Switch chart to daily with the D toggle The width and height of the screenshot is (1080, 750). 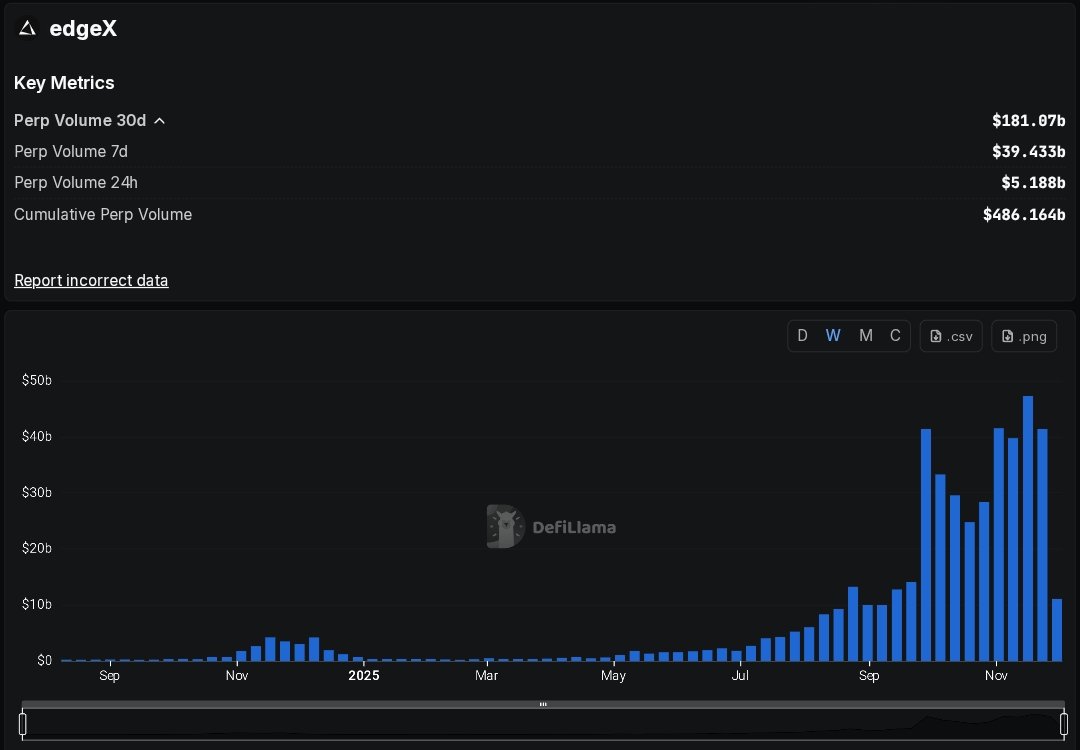tap(802, 336)
